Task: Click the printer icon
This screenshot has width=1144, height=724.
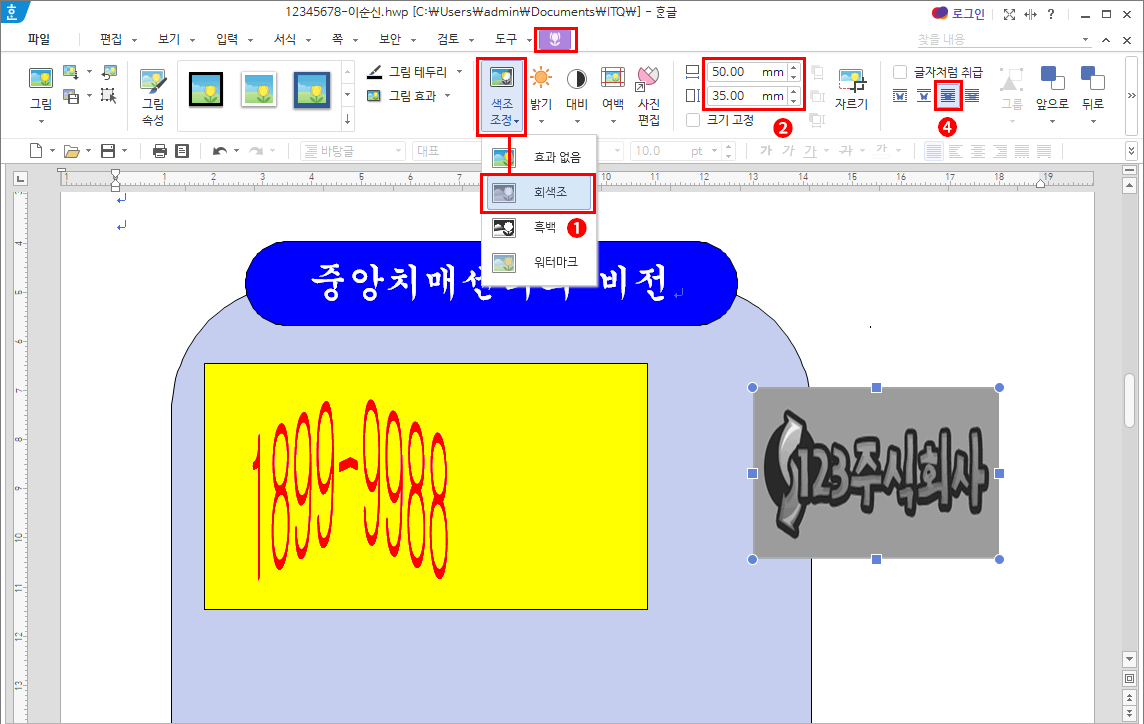Action: click(x=160, y=151)
